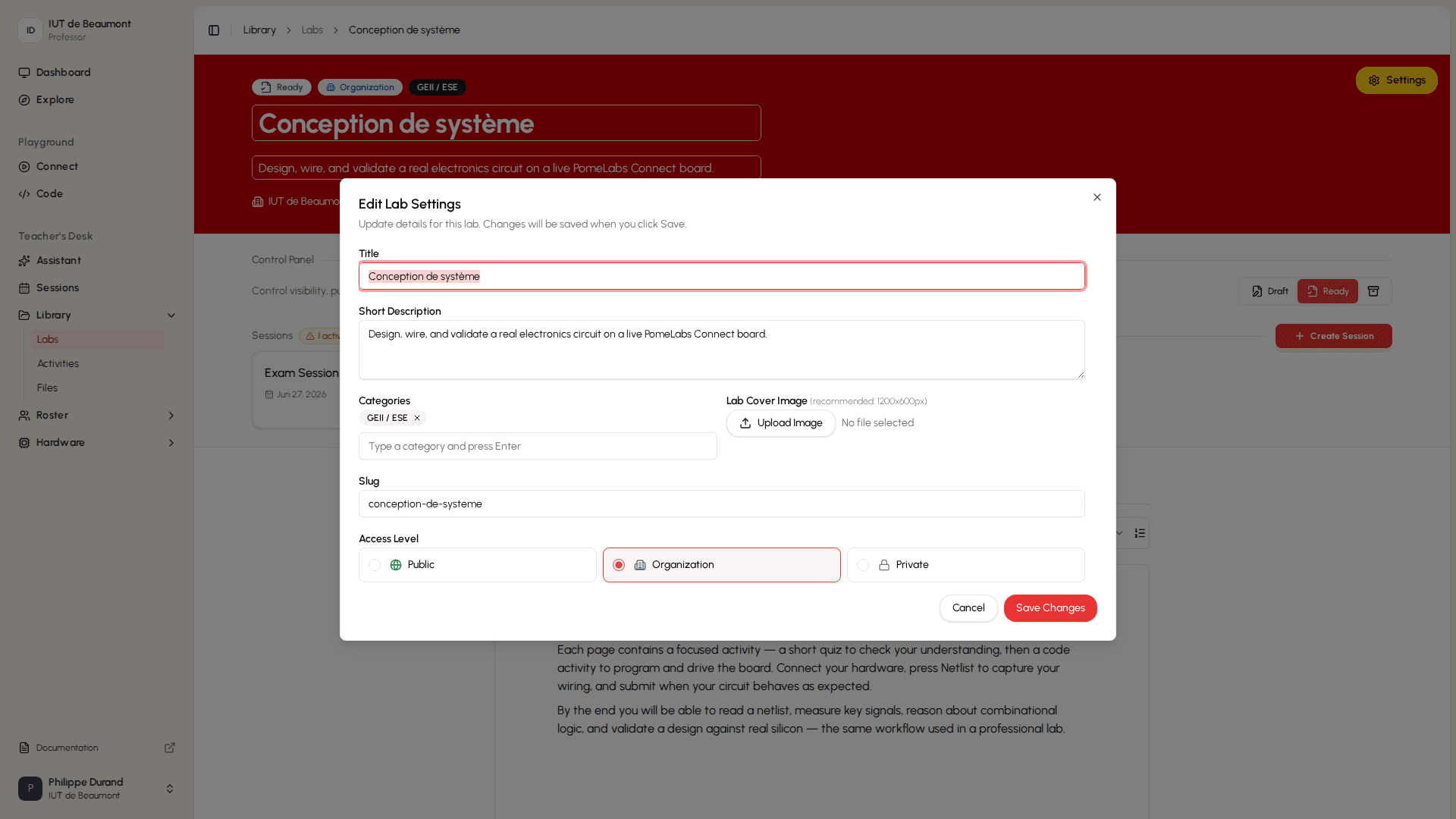Image resolution: width=1456 pixels, height=819 pixels.
Task: Click the Connect play-circle icon
Action: tap(24, 167)
